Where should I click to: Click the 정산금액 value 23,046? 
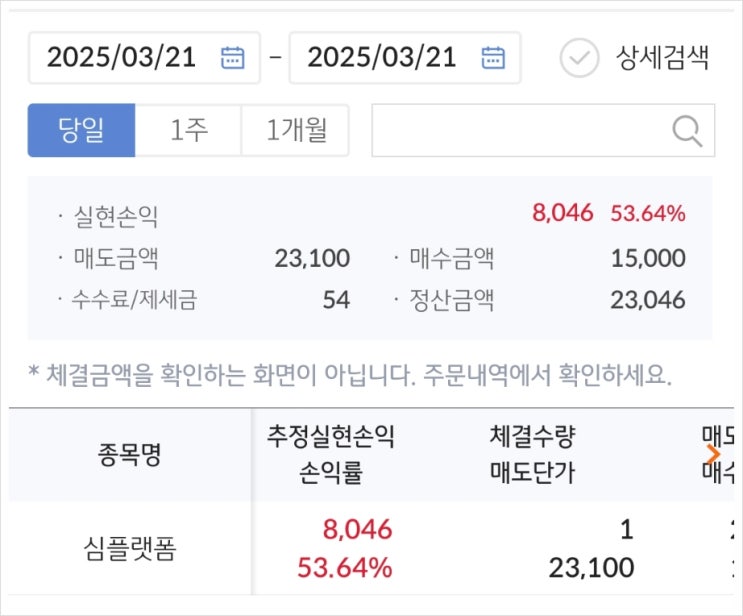[648, 300]
